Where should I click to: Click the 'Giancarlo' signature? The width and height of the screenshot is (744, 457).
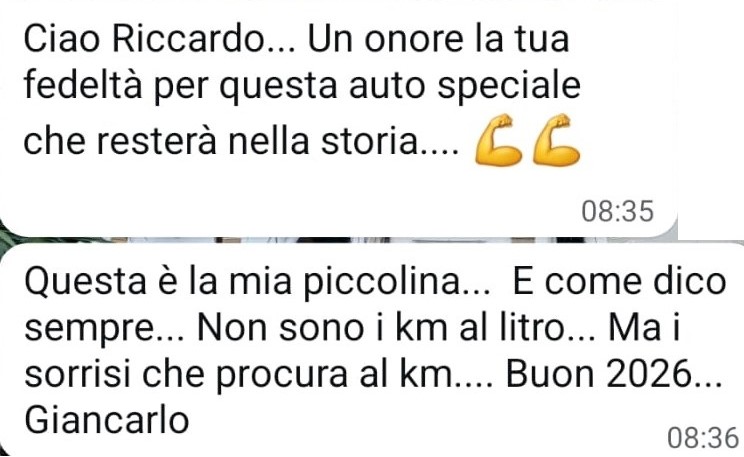(107, 420)
